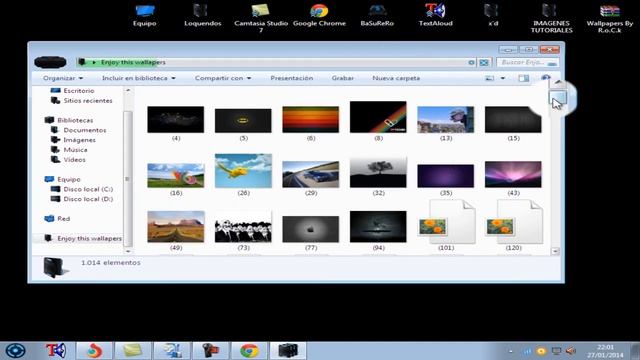Select purple aurora thumbnail (43)
The height and width of the screenshot is (360, 640).
(513, 174)
